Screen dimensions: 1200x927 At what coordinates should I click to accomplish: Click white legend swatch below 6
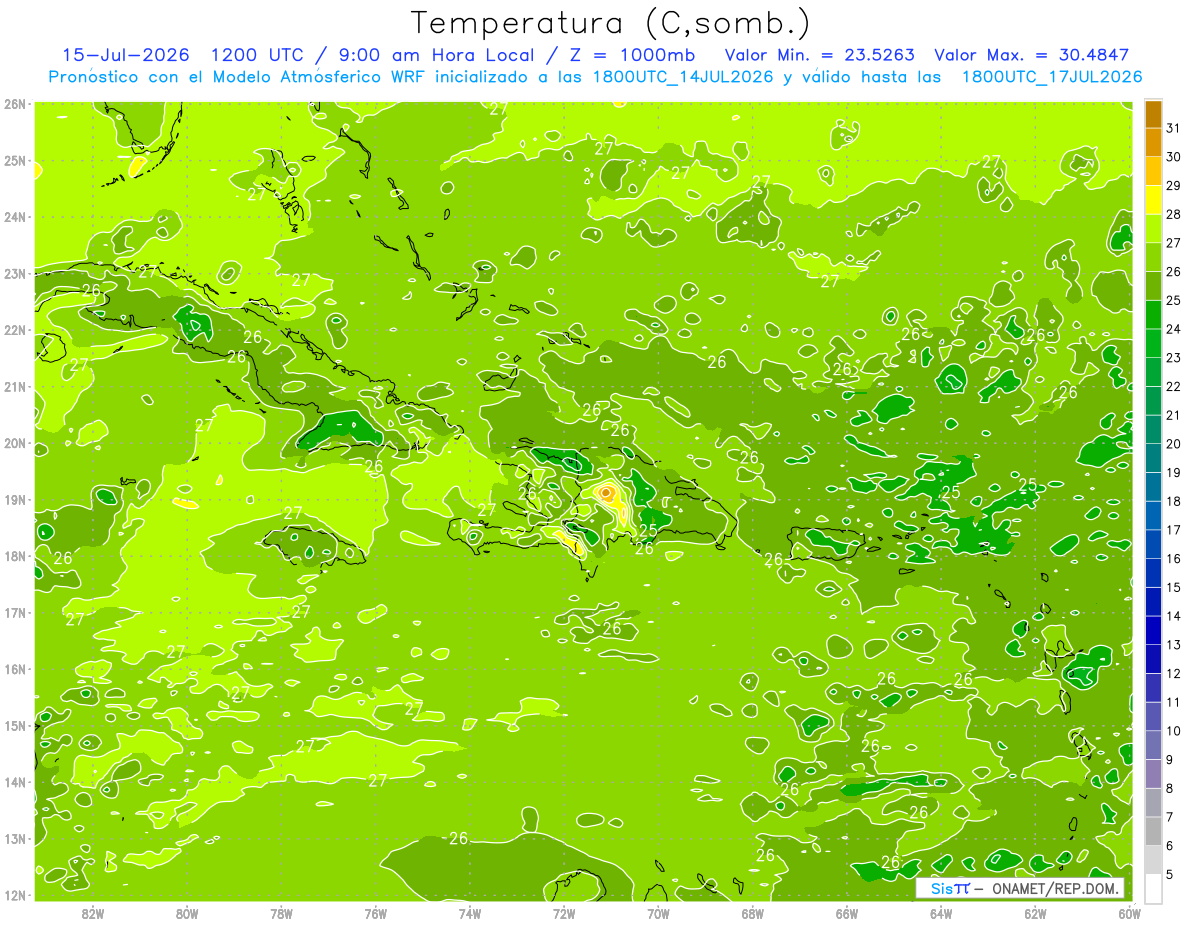pyautogui.click(x=1153, y=888)
